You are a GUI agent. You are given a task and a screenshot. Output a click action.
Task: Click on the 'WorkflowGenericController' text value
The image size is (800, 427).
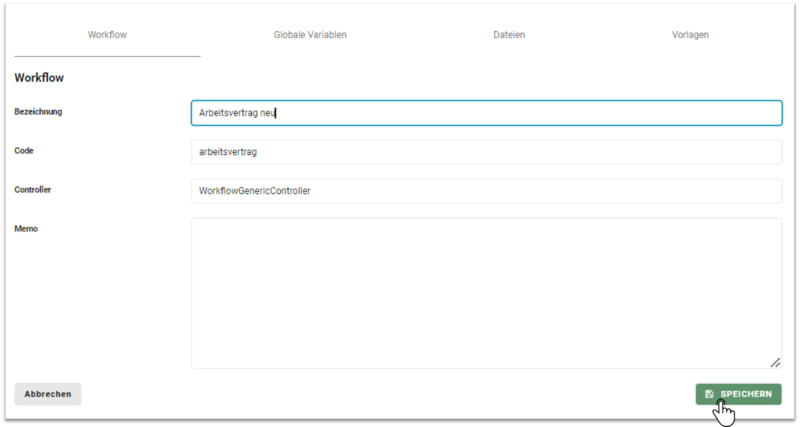pos(255,191)
